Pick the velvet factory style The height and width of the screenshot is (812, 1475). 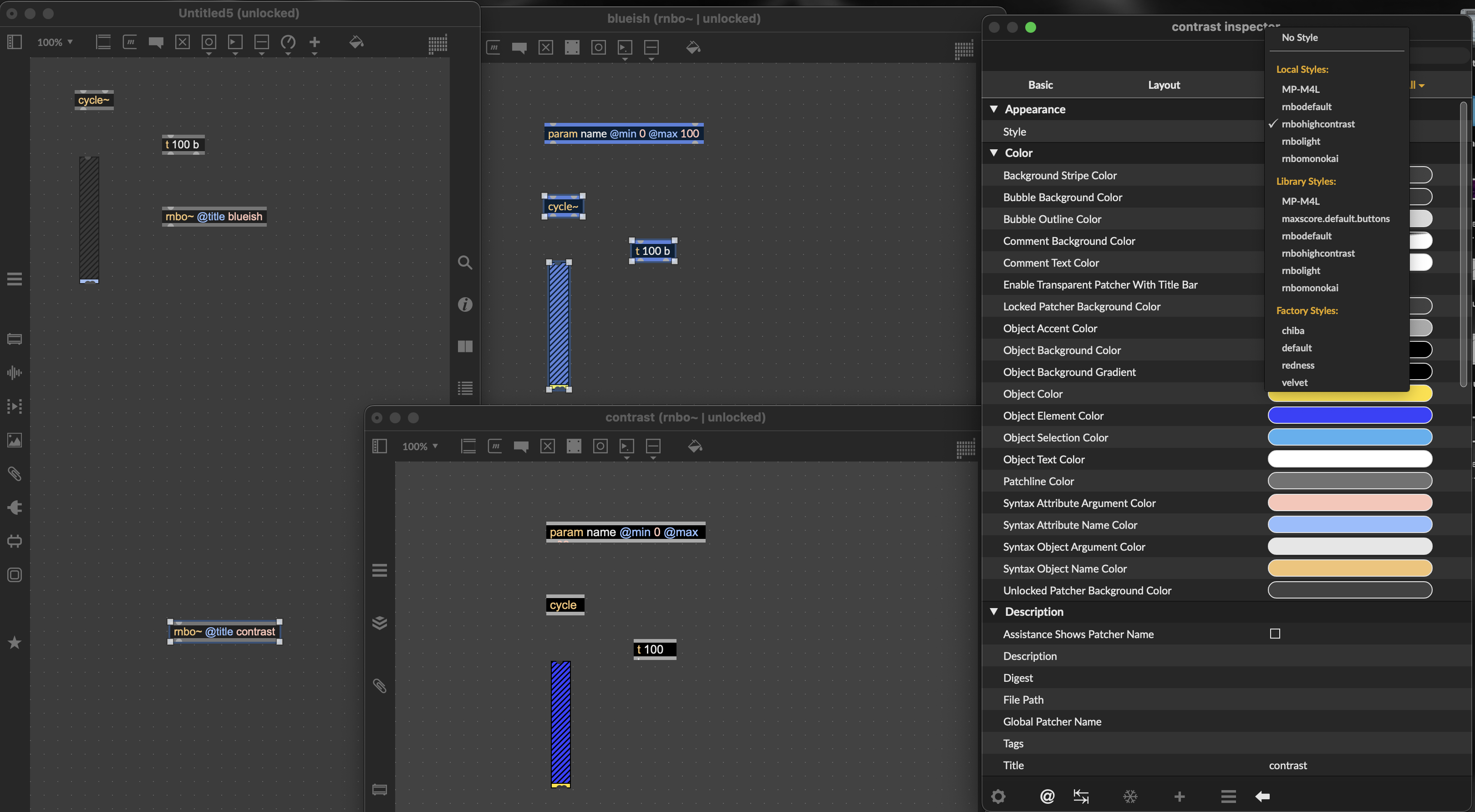click(1294, 382)
